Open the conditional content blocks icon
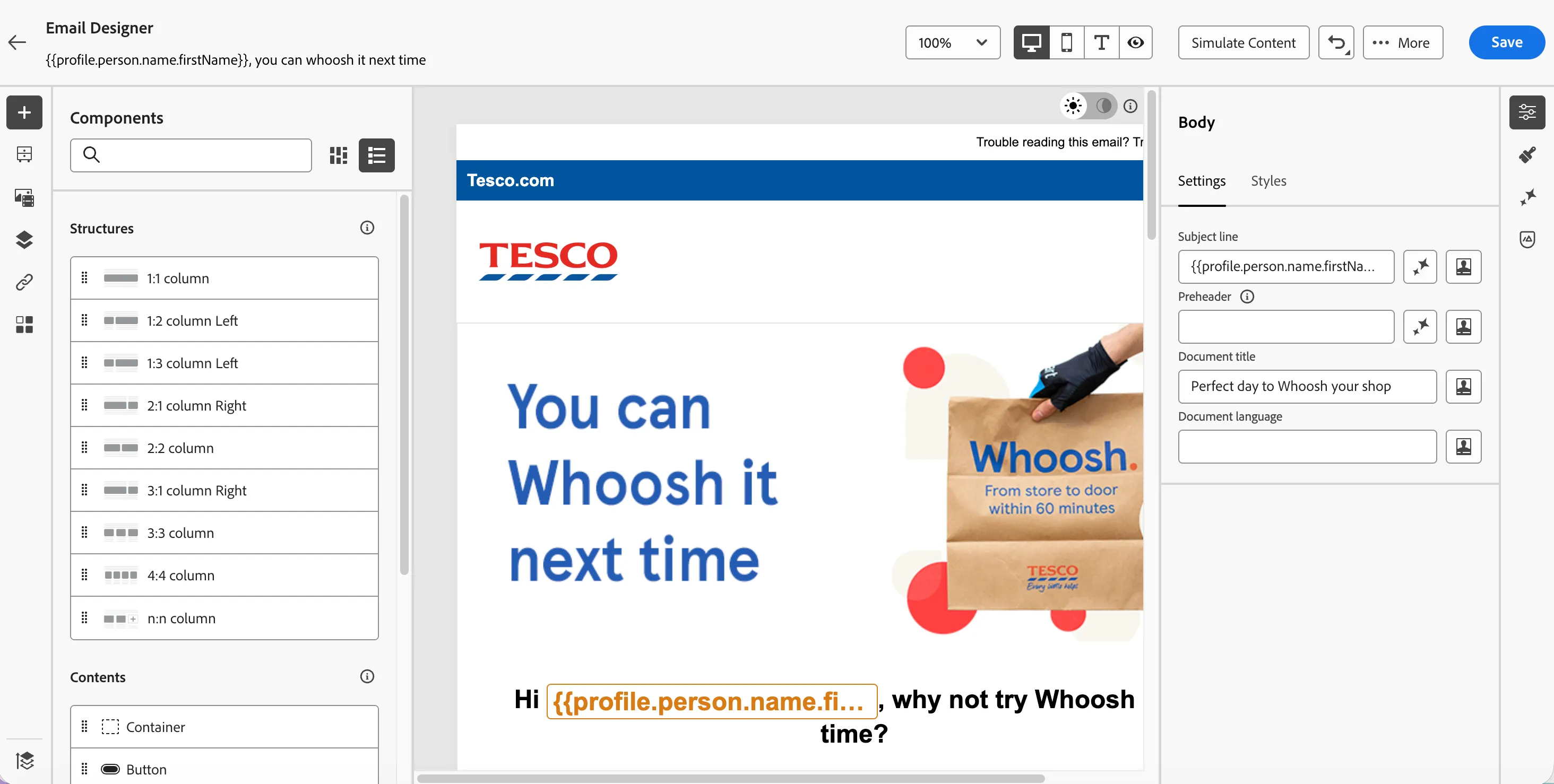The width and height of the screenshot is (1554, 784). [24, 325]
